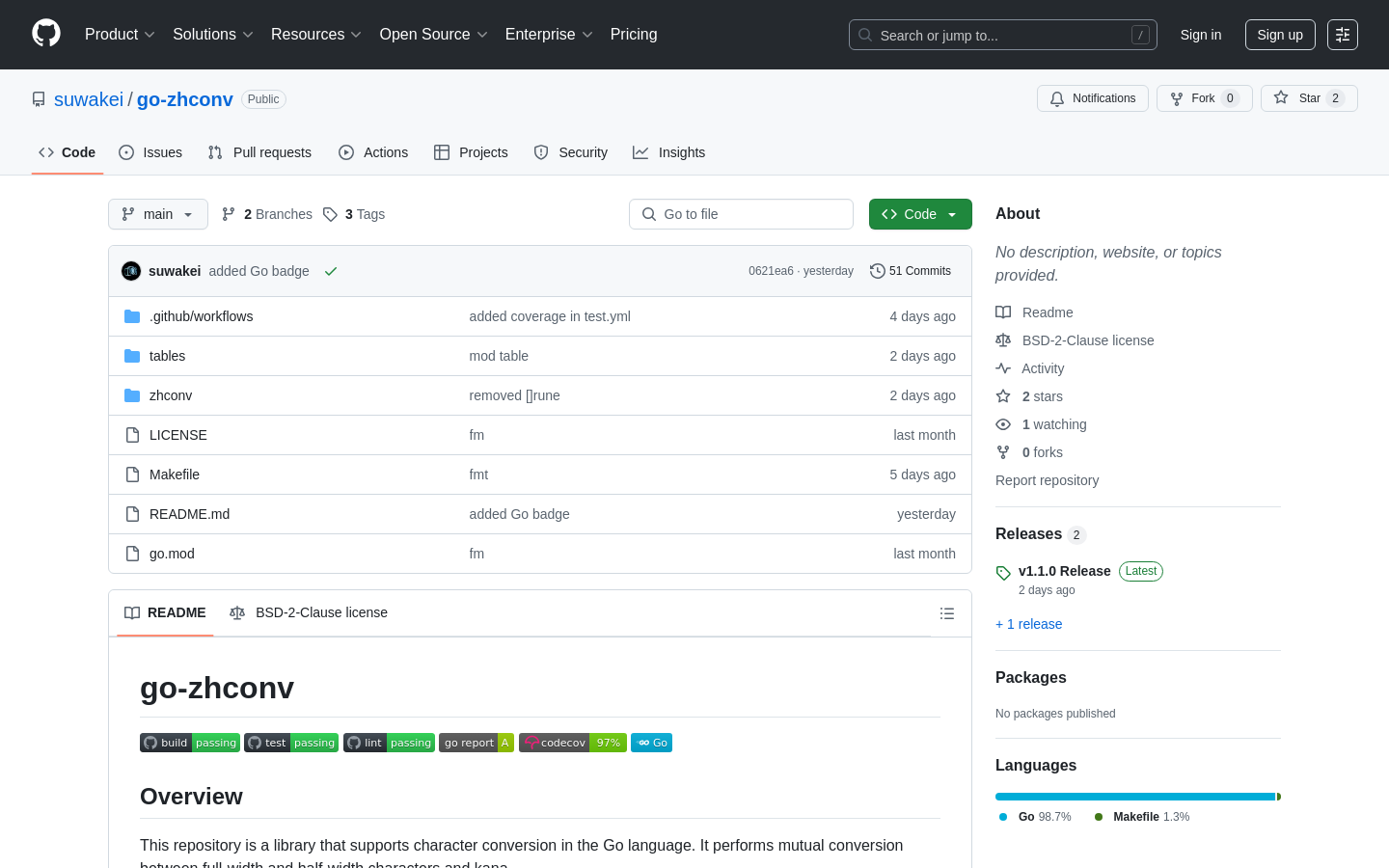
Task: Click the codecov 97% badge
Action: click(573, 743)
